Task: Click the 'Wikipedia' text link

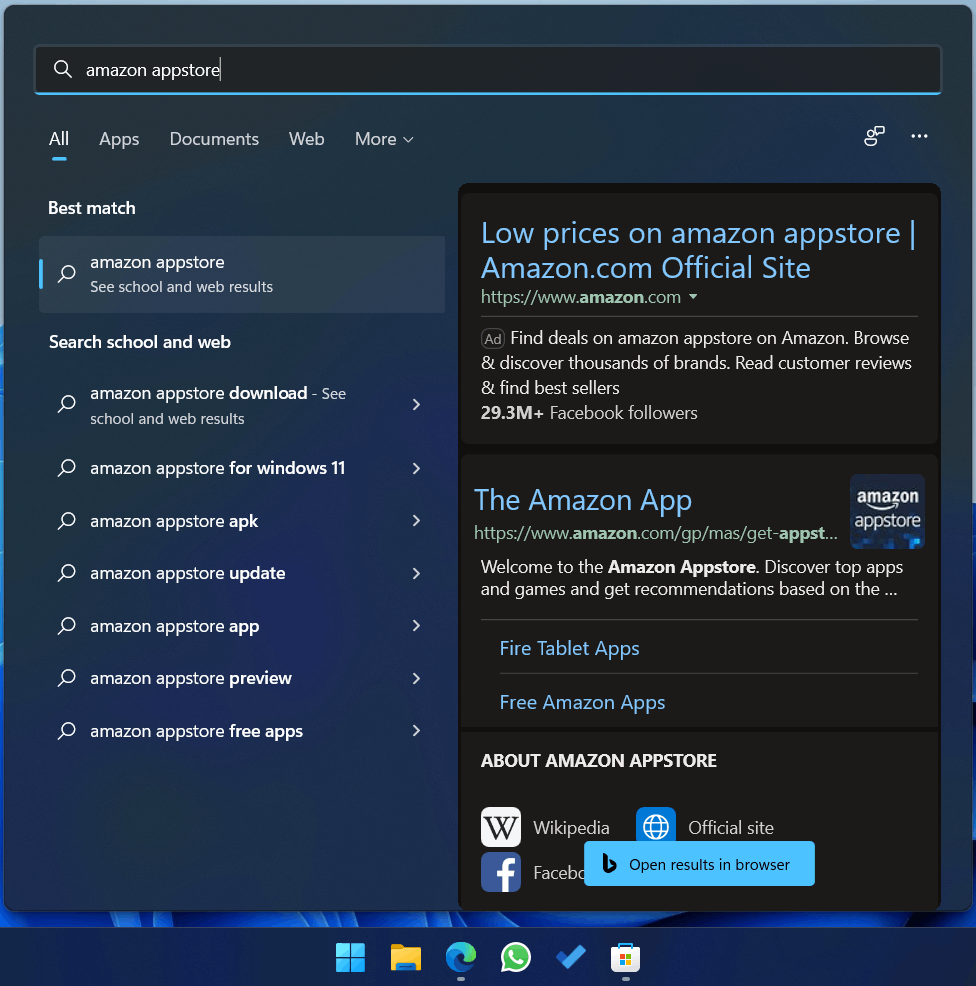Action: click(571, 828)
